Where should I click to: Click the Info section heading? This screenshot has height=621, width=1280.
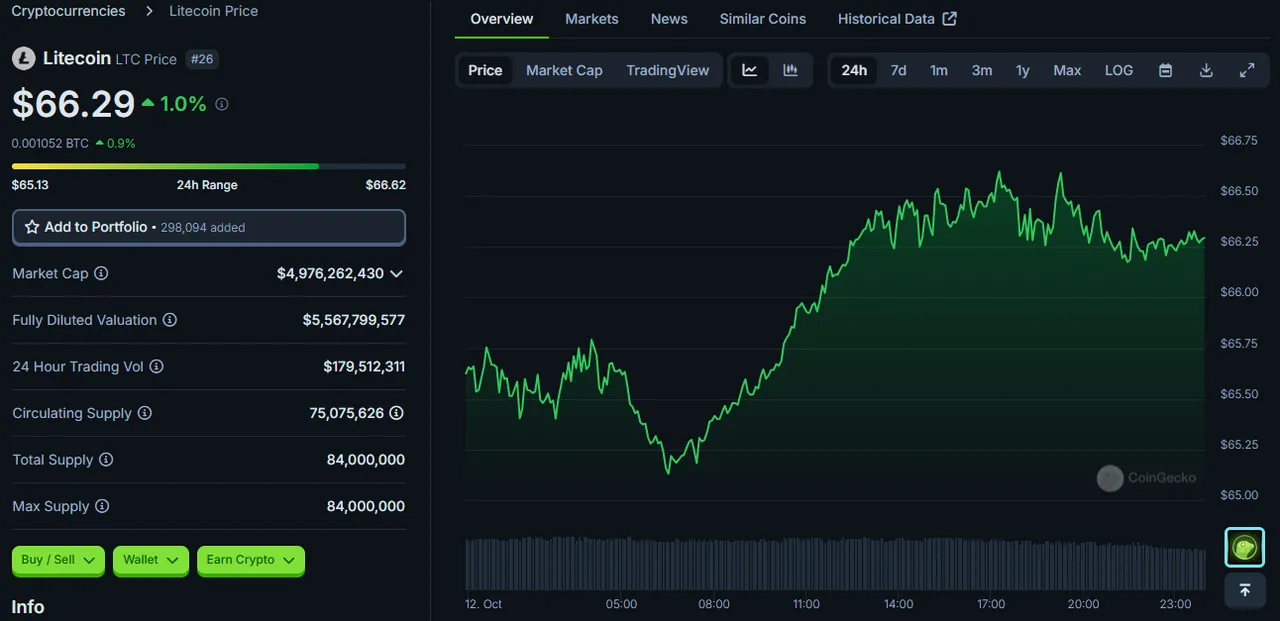[x=28, y=607]
